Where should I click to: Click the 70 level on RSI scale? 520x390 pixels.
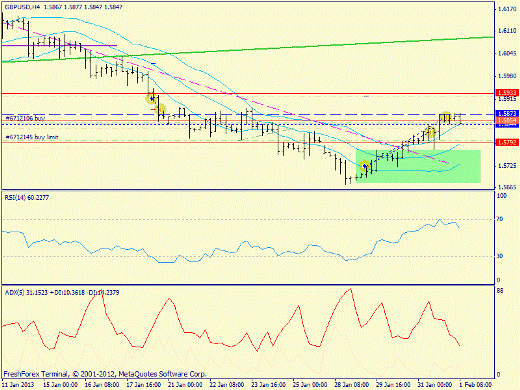[500, 219]
